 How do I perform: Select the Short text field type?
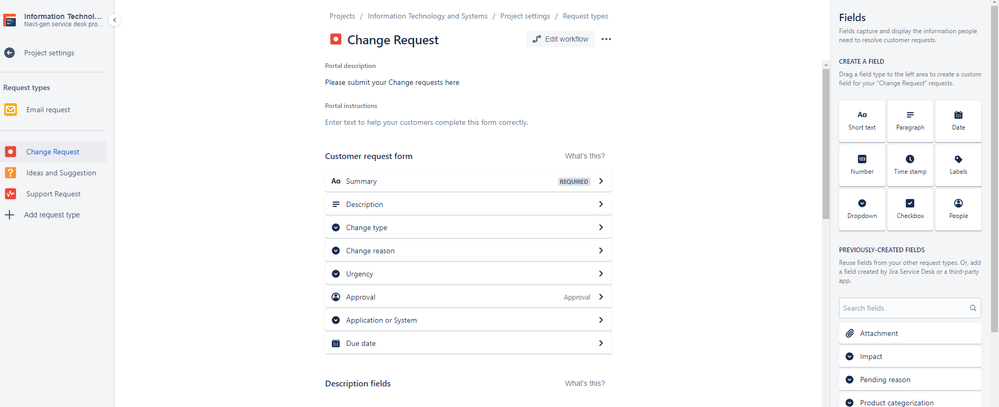coord(862,120)
